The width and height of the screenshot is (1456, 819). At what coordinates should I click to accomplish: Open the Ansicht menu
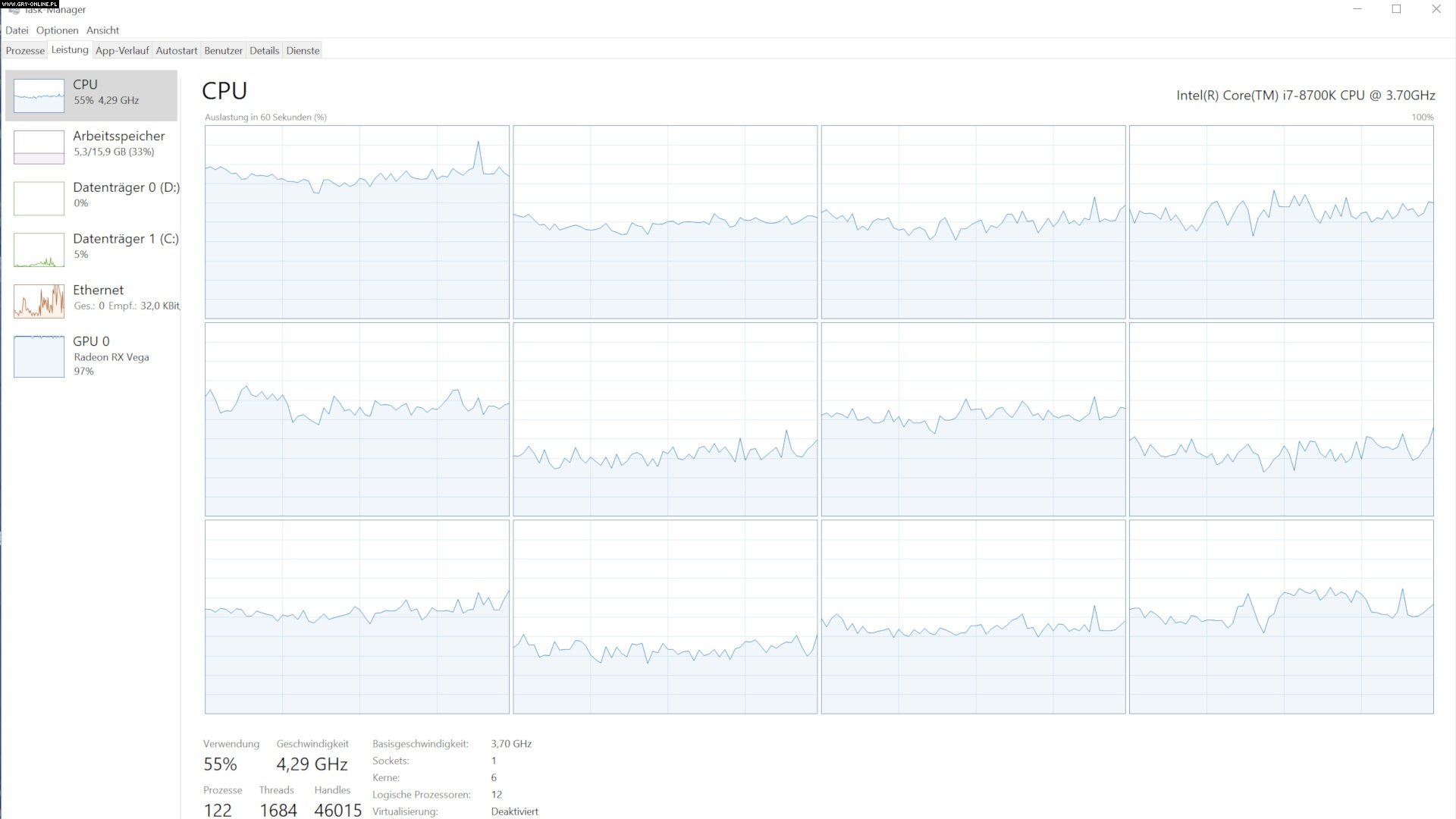pyautogui.click(x=102, y=30)
